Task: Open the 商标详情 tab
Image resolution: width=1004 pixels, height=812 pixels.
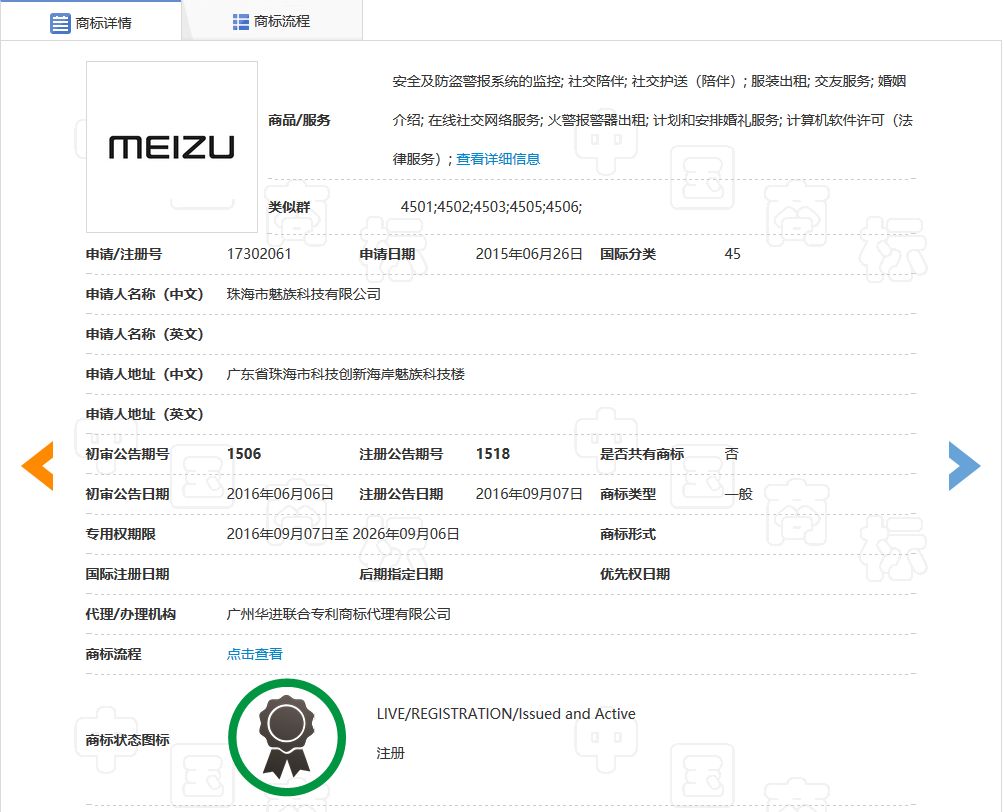Action: tap(90, 22)
